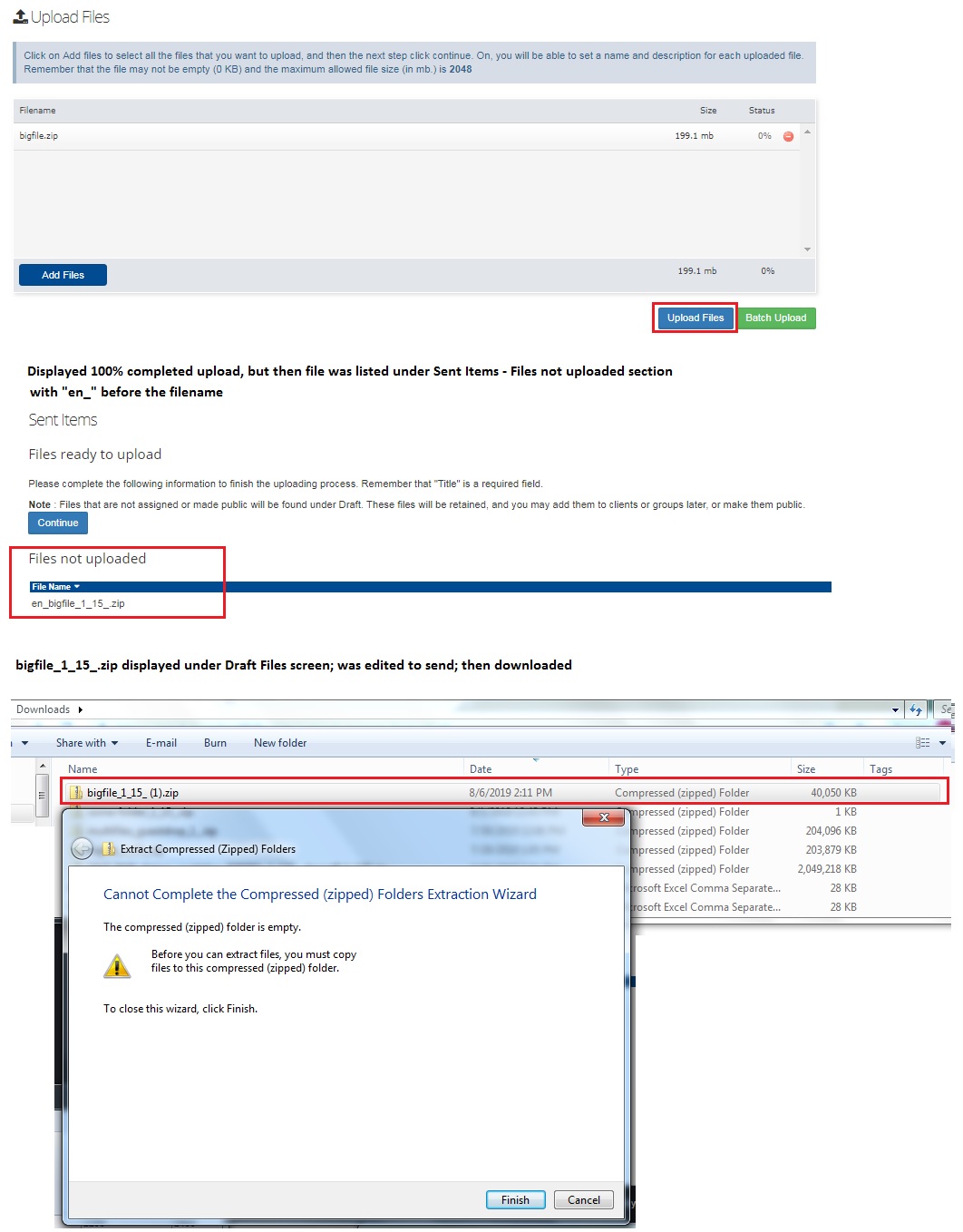Select Burn from the Explorer toolbar
The image size is (963, 1232).
[x=215, y=742]
